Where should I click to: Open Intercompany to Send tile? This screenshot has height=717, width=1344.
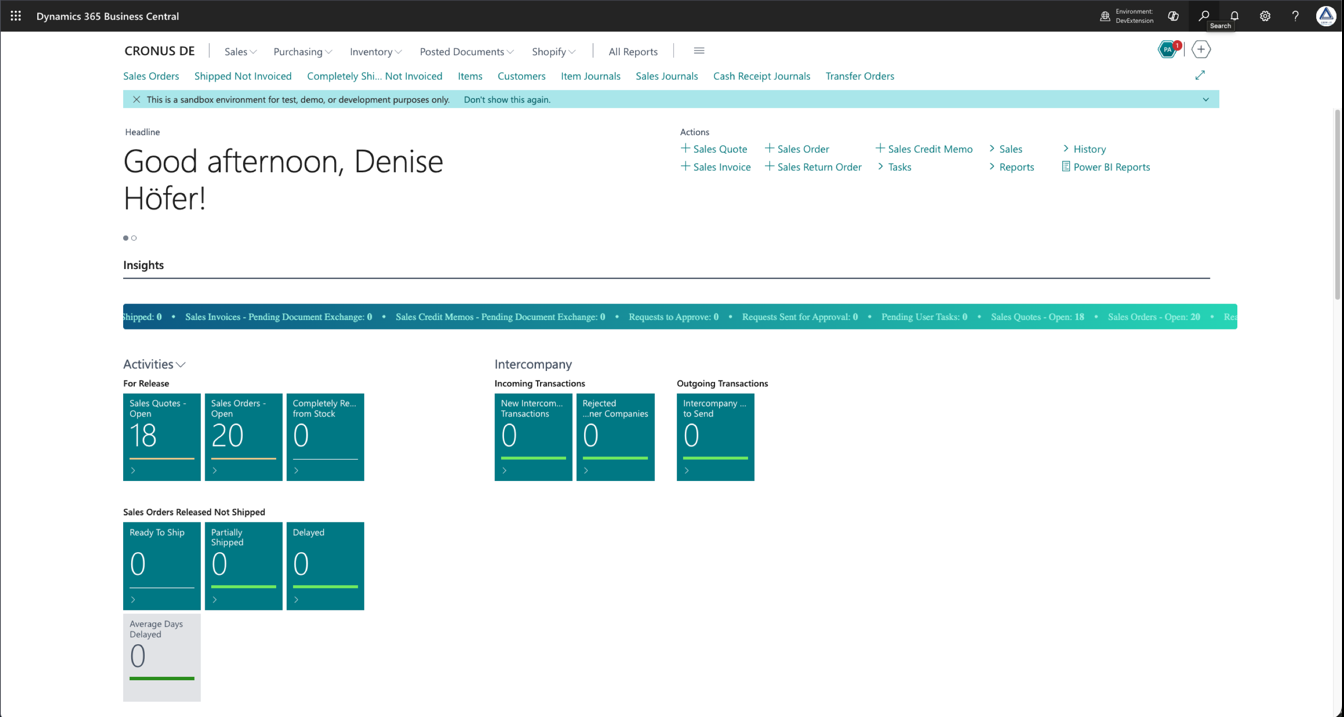715,437
